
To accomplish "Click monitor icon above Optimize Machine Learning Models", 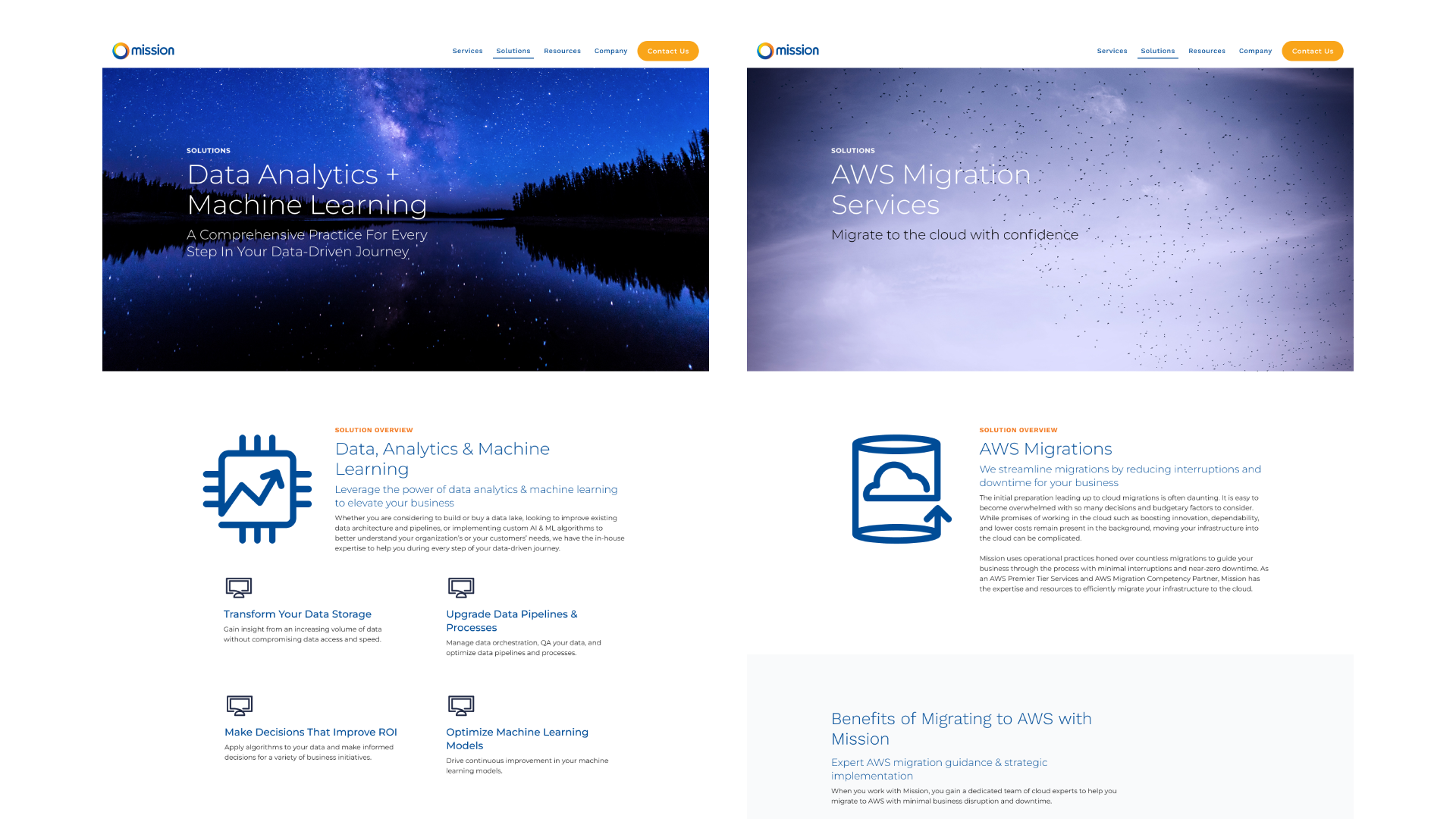I will coord(461,705).
